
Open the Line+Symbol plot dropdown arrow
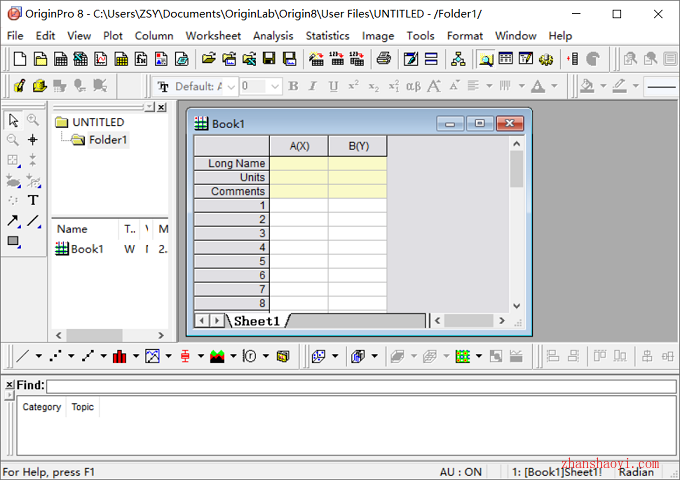point(104,356)
